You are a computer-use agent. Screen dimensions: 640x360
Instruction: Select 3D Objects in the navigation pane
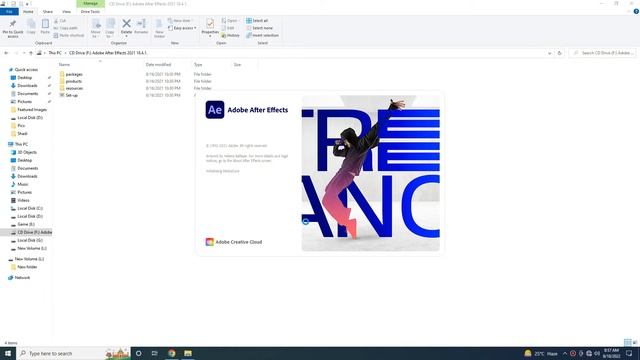coord(27,152)
